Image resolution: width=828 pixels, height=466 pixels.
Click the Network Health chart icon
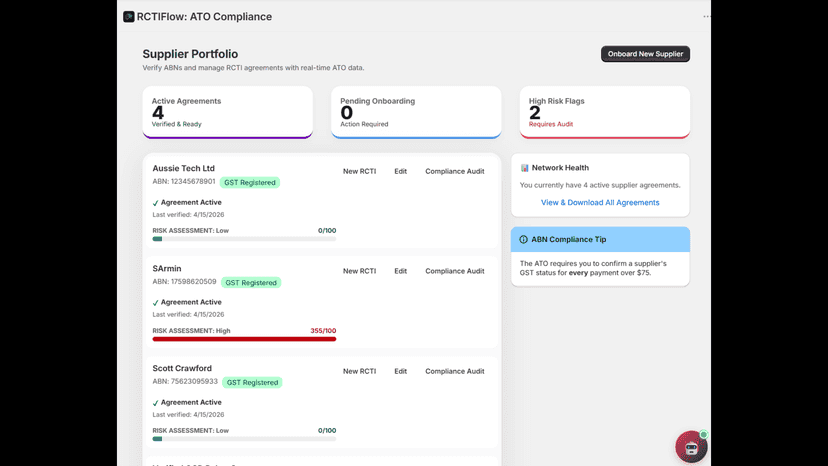click(524, 167)
